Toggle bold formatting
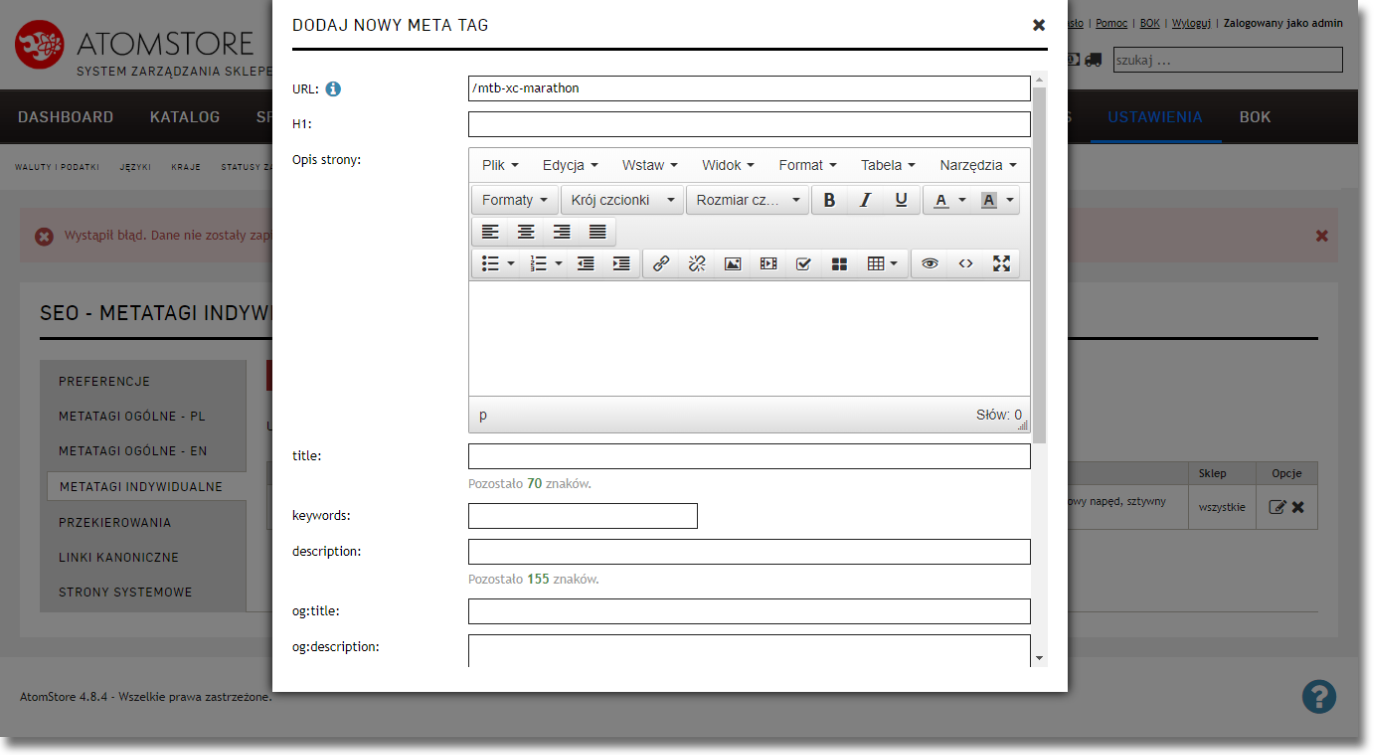This screenshot has height=755, width=1380. (x=829, y=200)
